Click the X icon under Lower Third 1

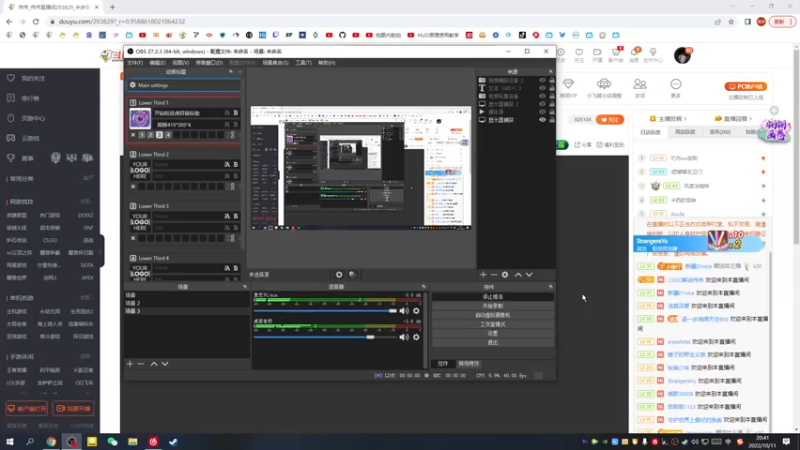click(x=133, y=135)
